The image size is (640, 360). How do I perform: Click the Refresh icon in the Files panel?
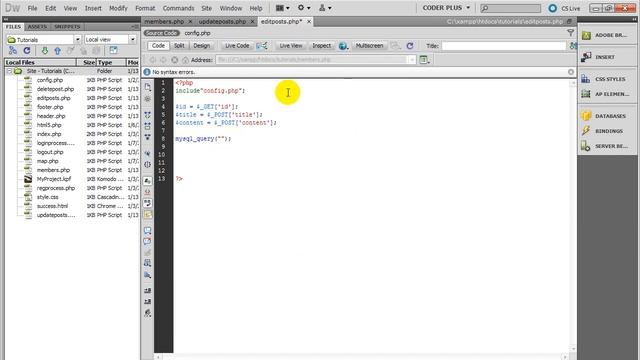click(x=27, y=51)
